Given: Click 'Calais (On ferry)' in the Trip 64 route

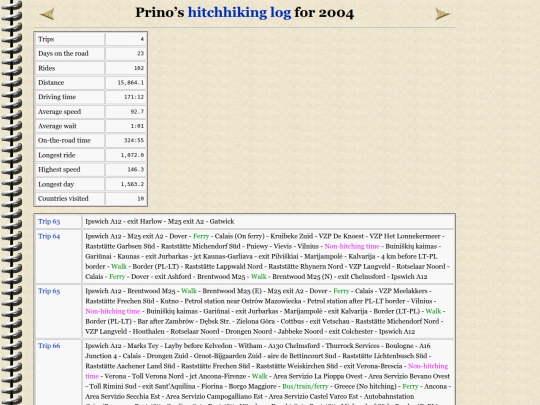Looking at the screenshot, I should (x=239, y=236).
